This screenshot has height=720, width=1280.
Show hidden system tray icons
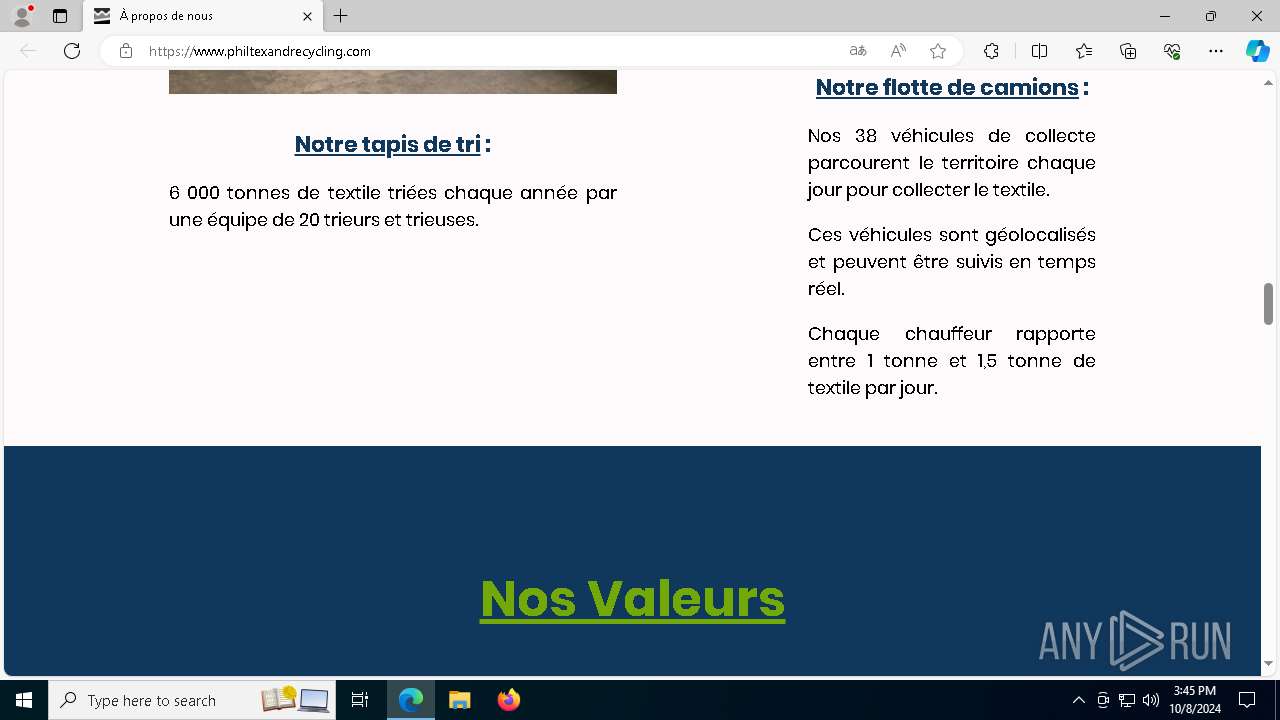tap(1078, 700)
